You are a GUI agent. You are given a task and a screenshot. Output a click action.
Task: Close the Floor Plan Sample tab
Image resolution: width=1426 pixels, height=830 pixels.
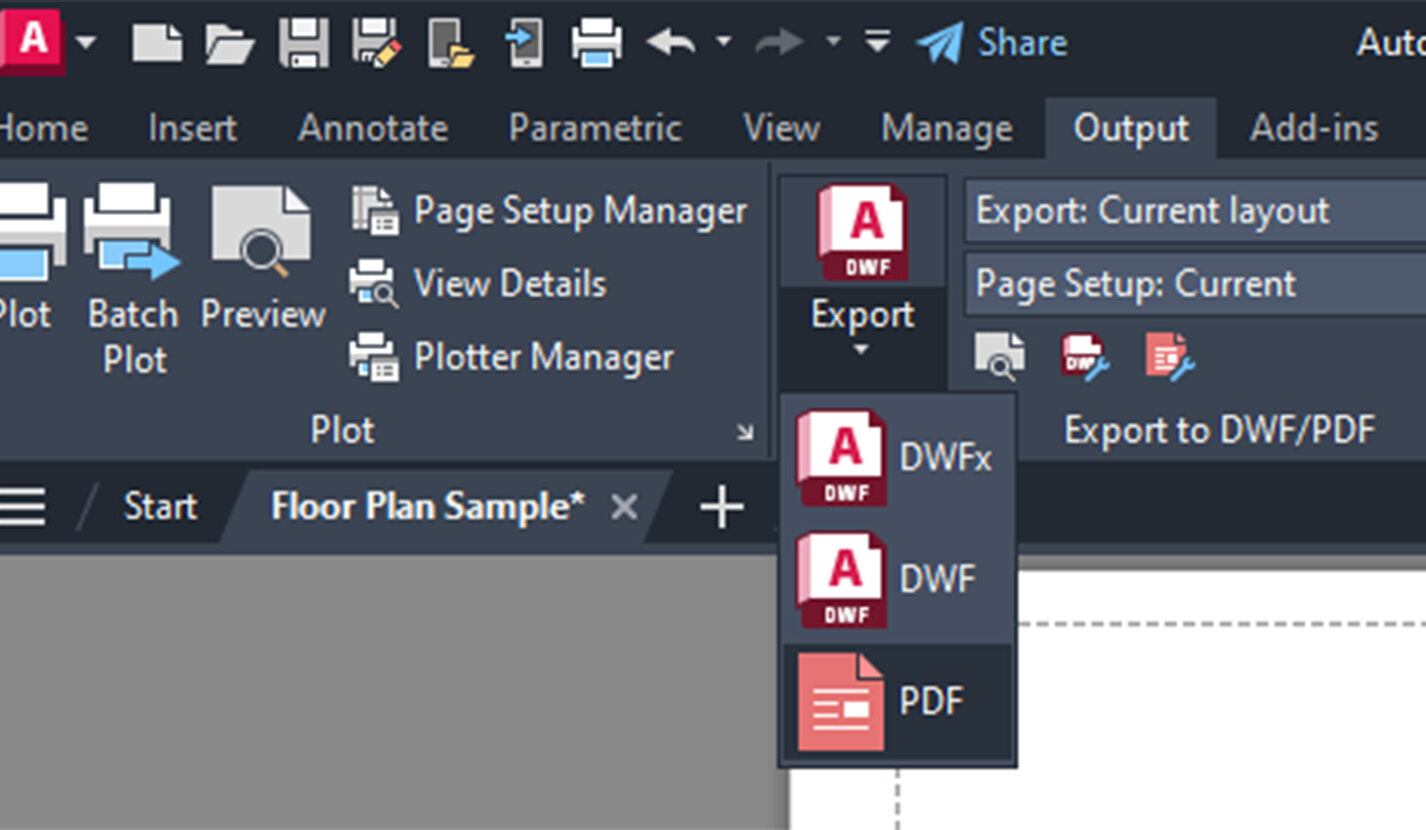click(624, 507)
